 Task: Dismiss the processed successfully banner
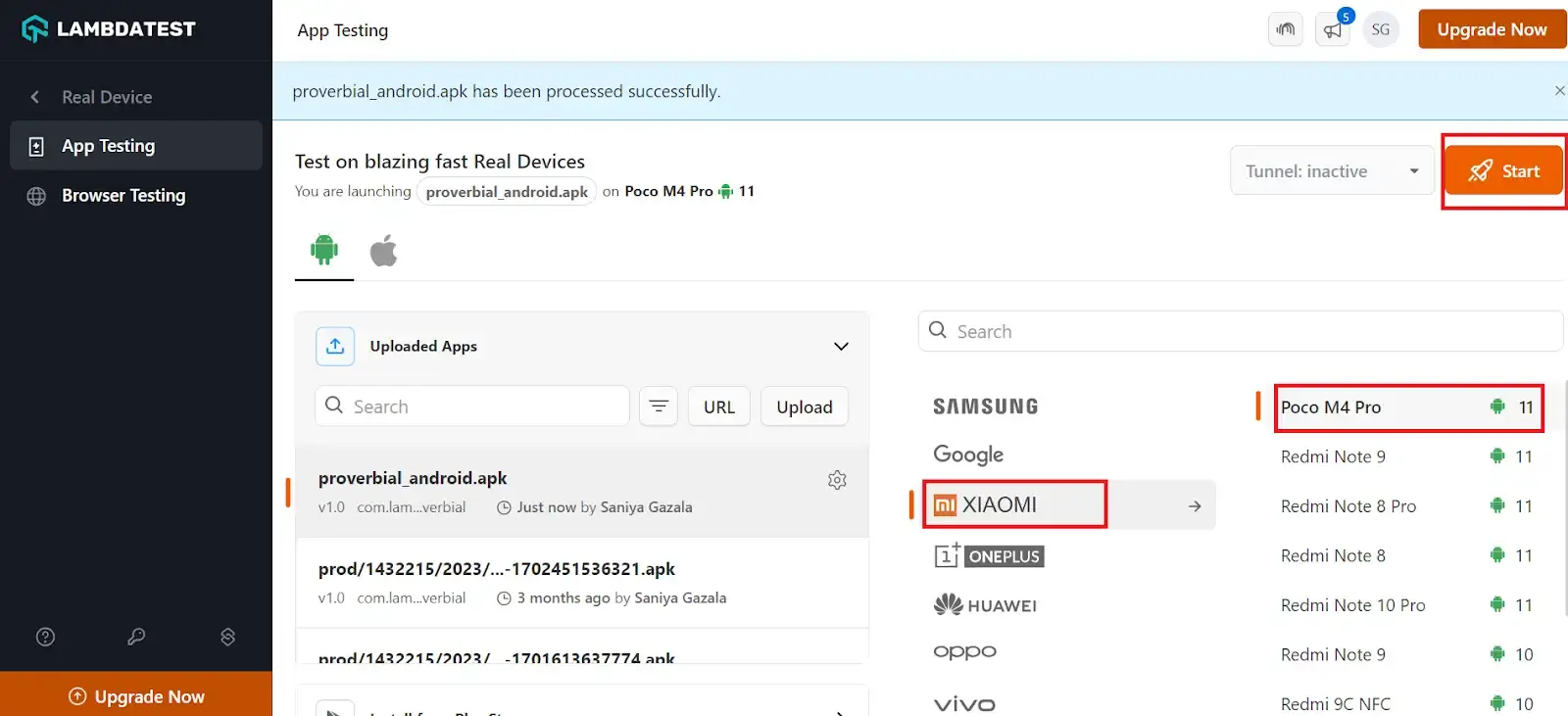[x=1559, y=91]
